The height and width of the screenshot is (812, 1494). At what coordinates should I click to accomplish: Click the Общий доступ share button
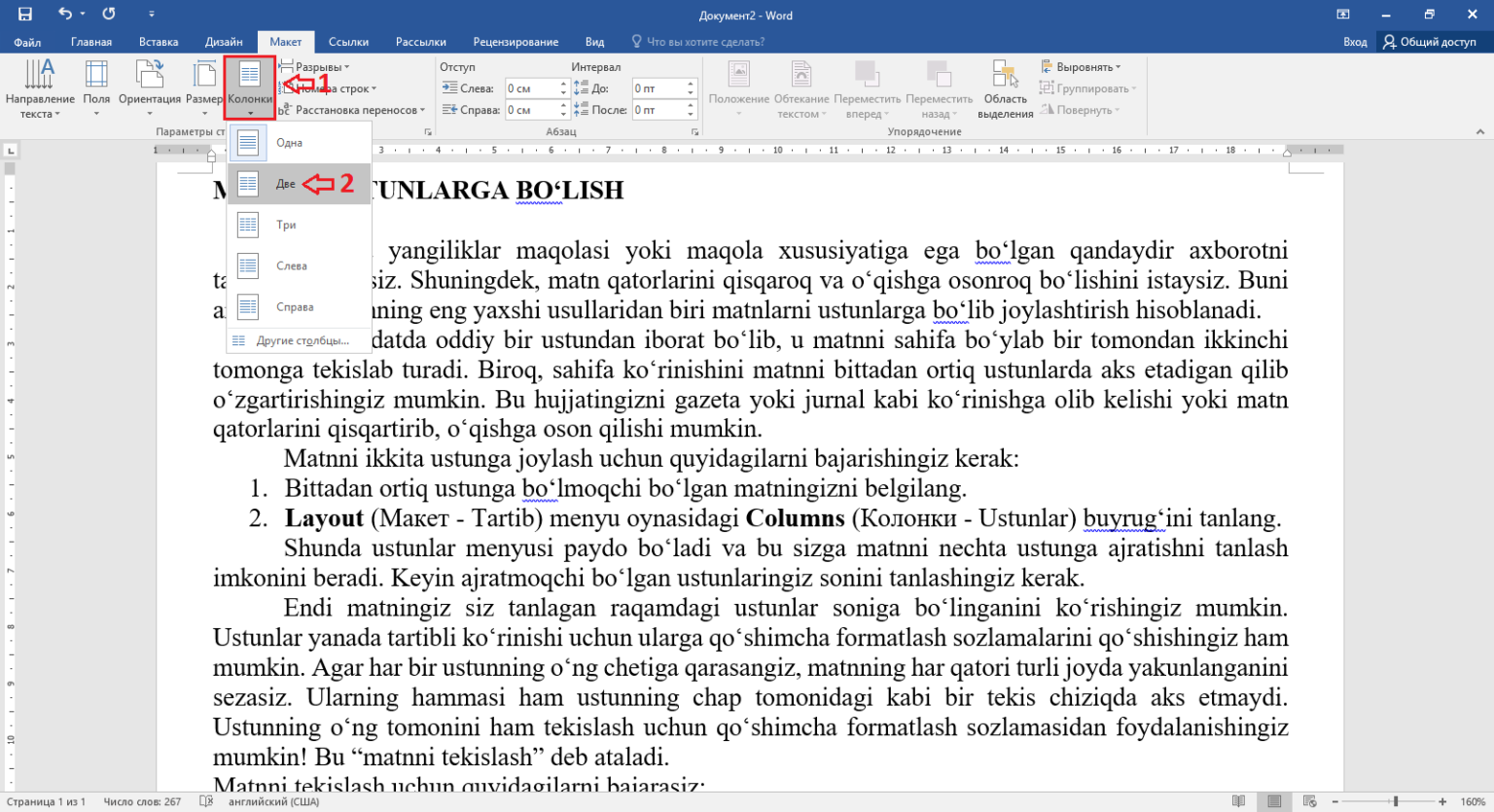click(1430, 41)
